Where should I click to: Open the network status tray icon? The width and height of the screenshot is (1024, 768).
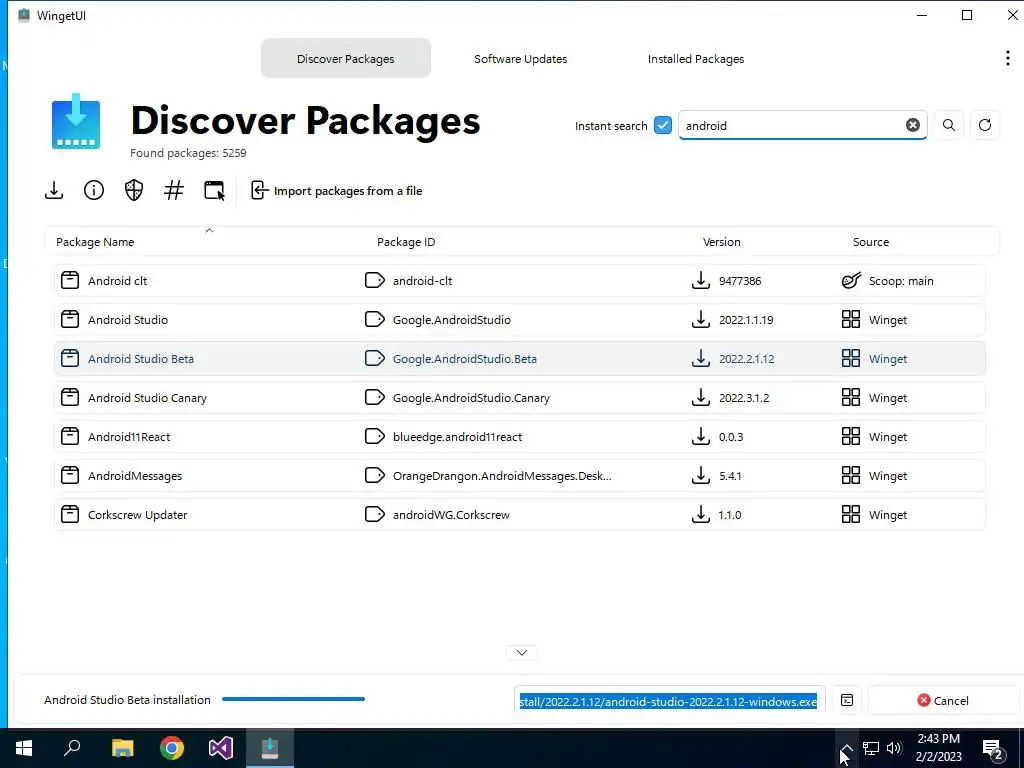[871, 748]
